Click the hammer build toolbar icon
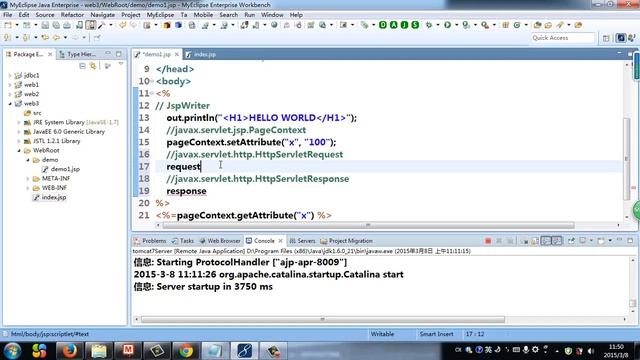 [x=101, y=25]
